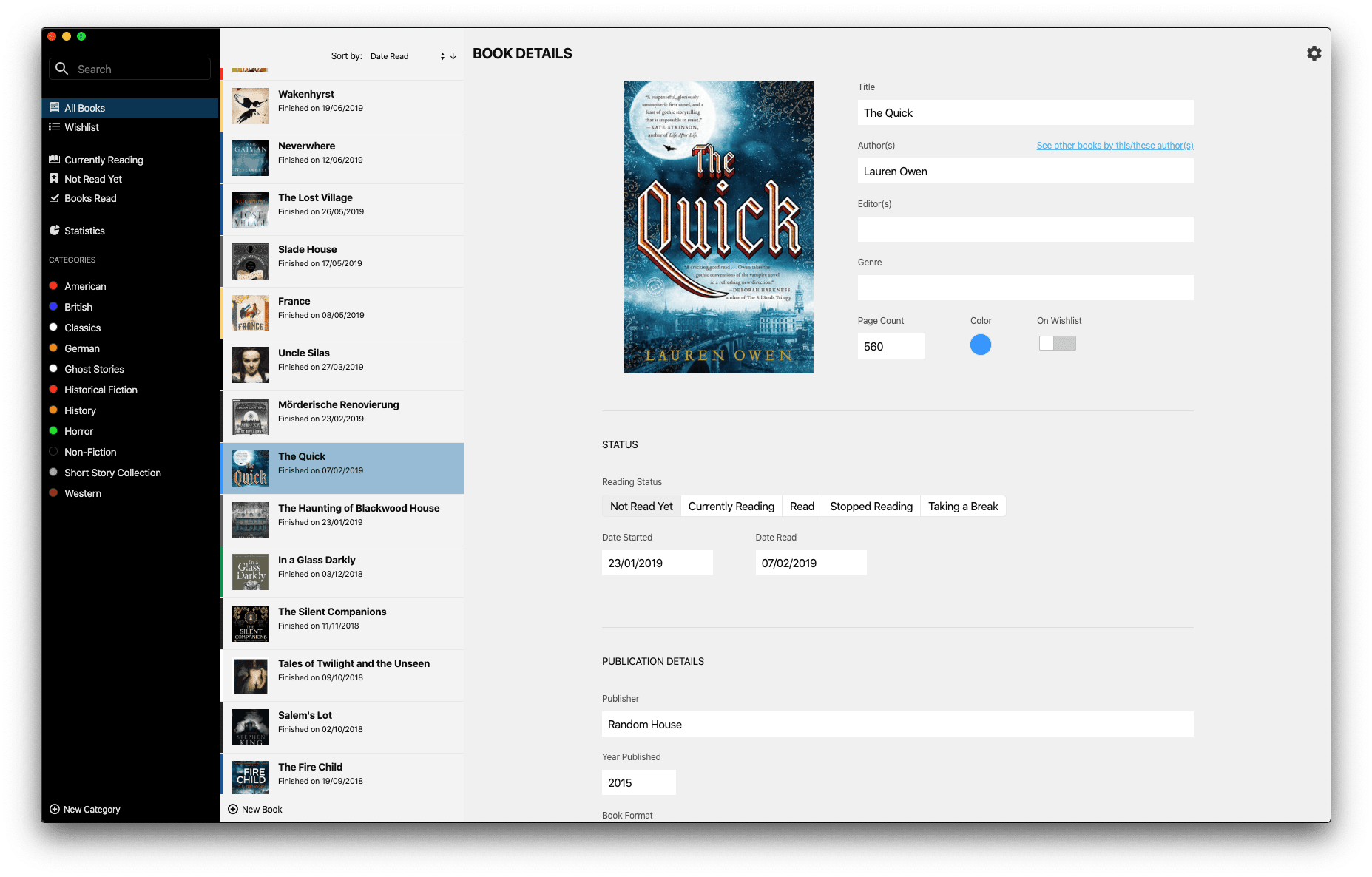Set reading status to Stopped Reading
The image size is (1372, 877).
coord(871,507)
